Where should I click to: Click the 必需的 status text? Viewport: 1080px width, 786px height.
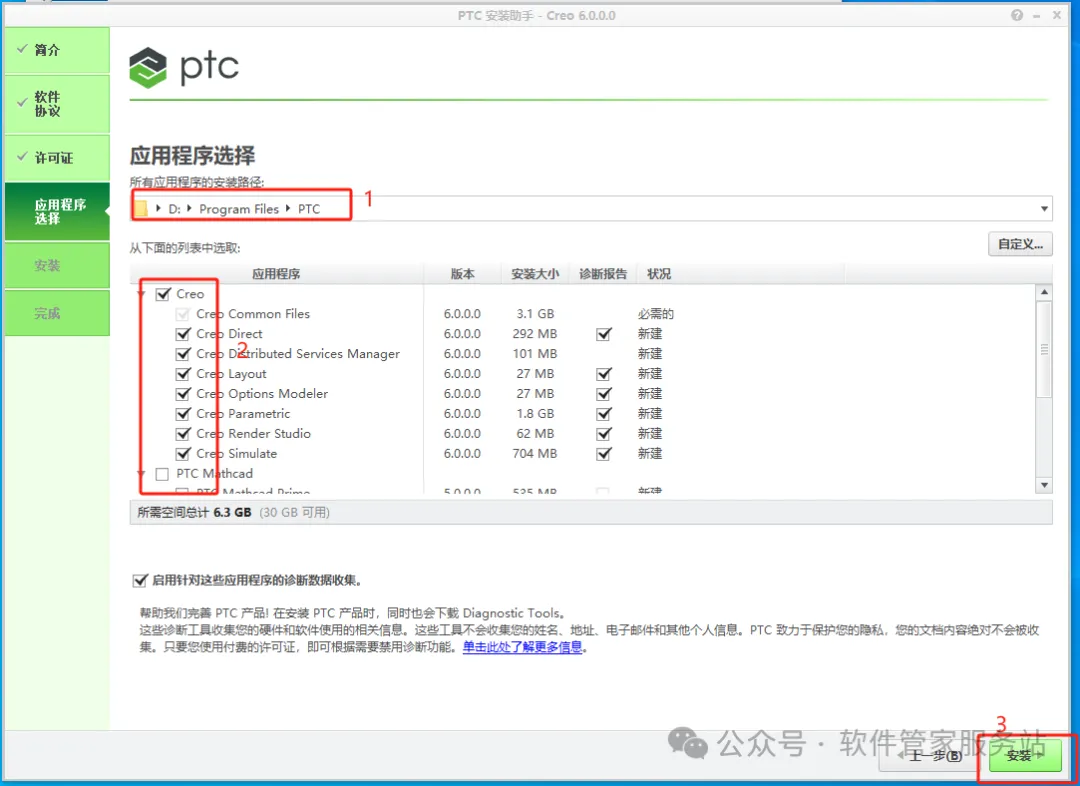[x=655, y=314]
